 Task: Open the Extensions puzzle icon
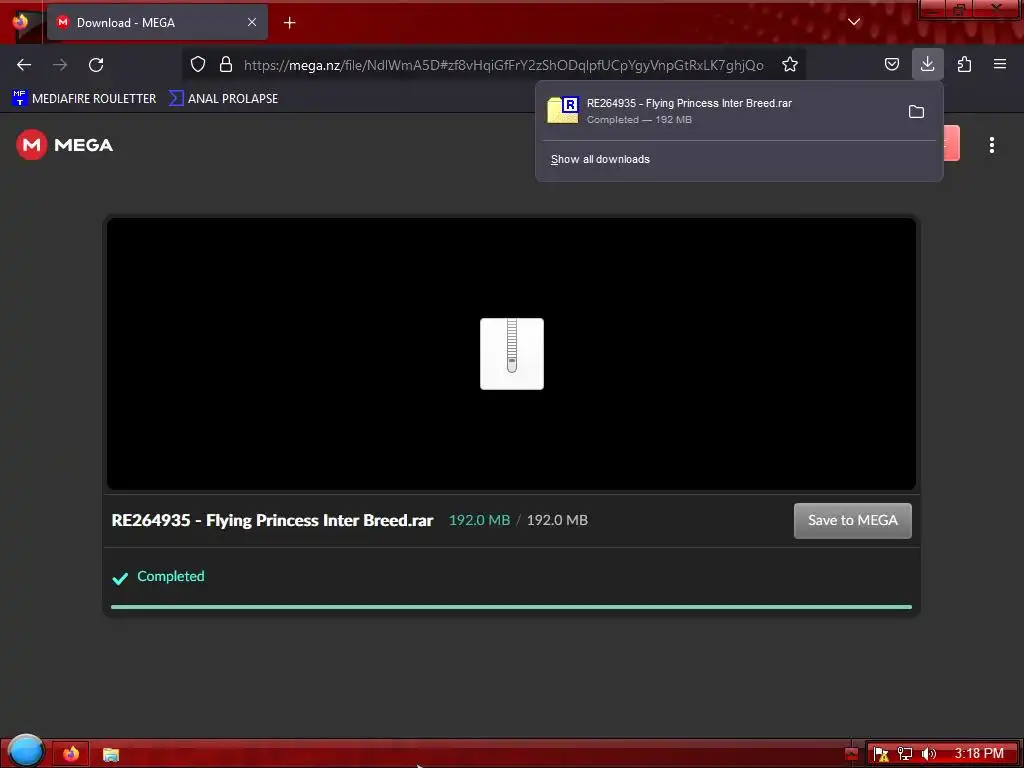964,64
